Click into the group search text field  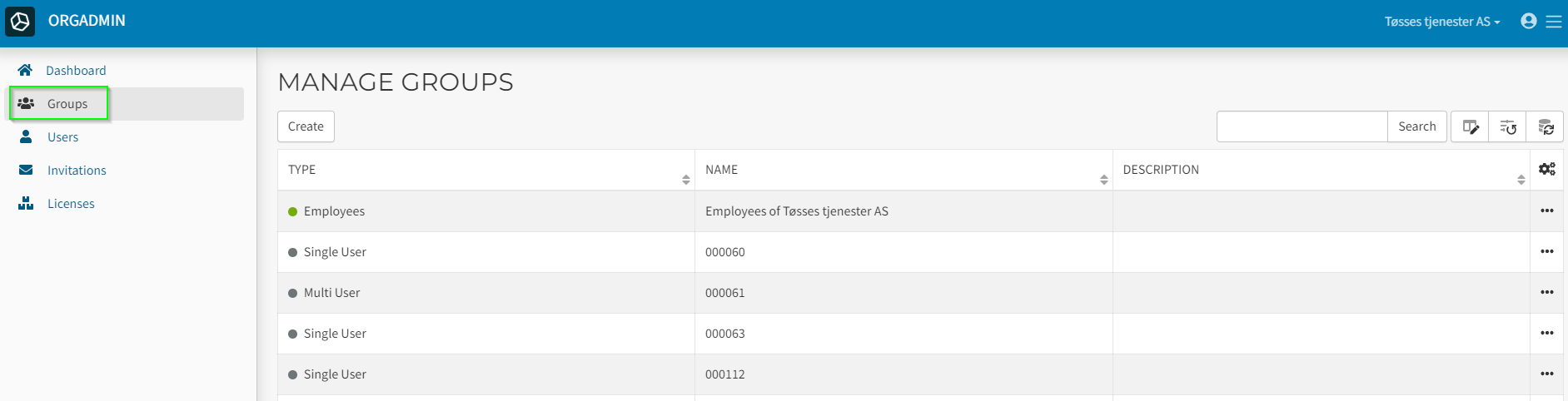point(1302,126)
